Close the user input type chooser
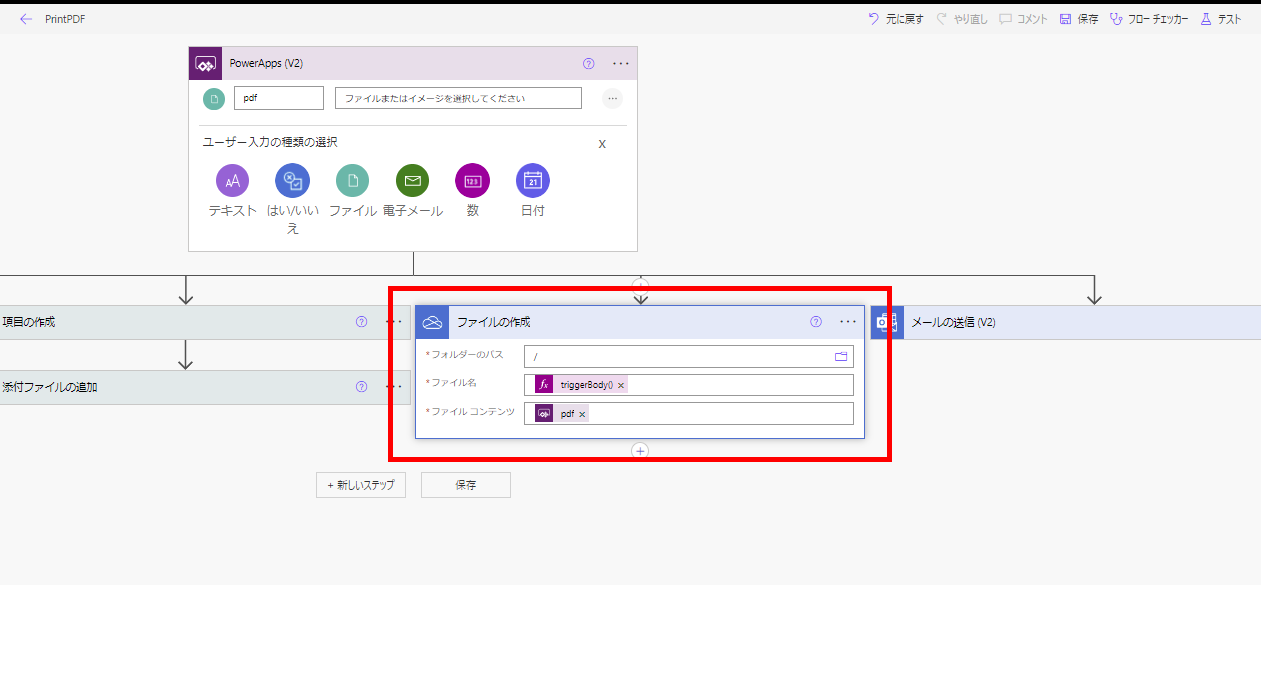Image resolution: width=1261 pixels, height=696 pixels. [602, 144]
